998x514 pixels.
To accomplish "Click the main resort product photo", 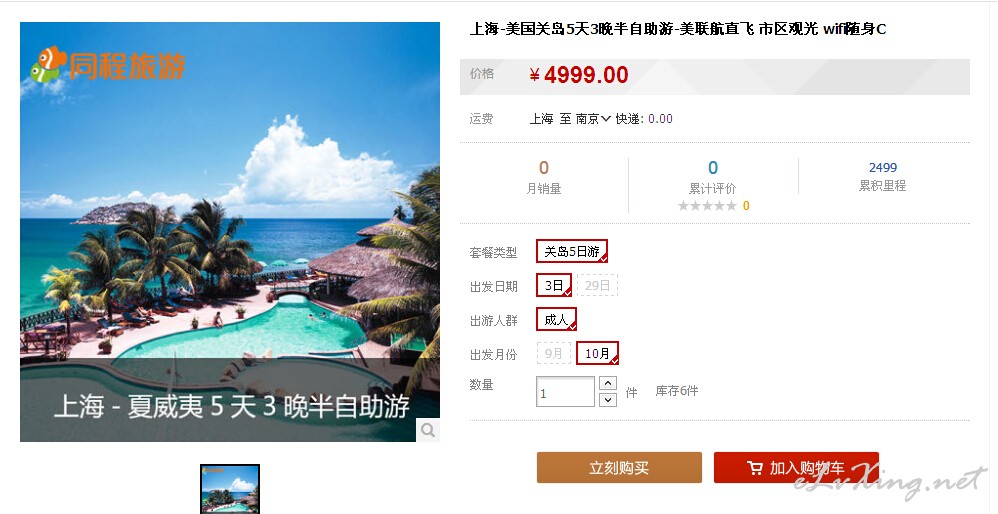I will tap(230, 232).
